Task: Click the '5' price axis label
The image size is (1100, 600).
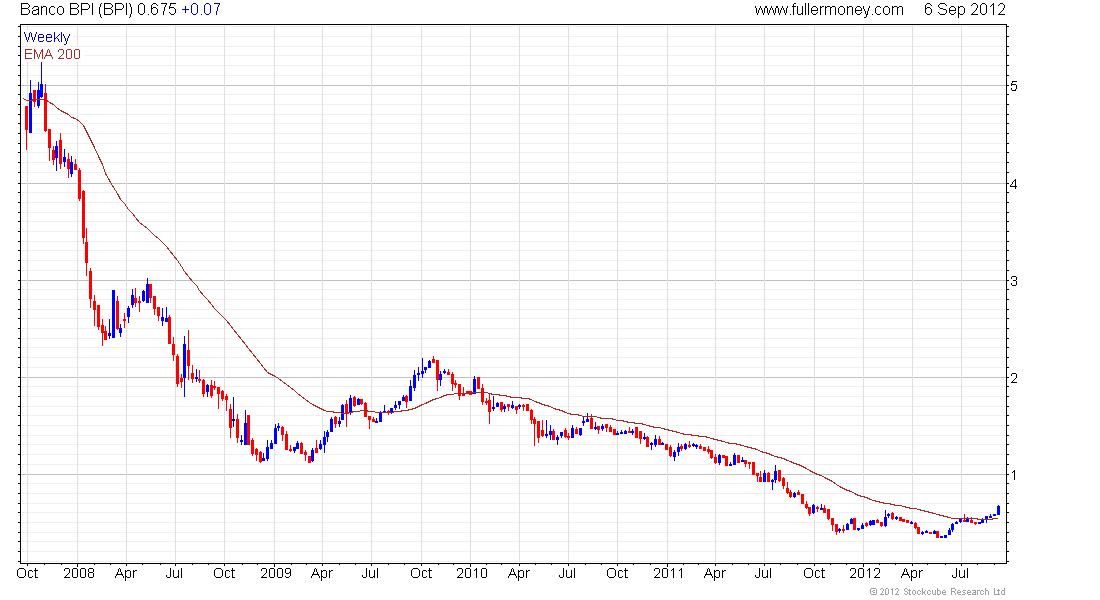Action: [x=1014, y=86]
